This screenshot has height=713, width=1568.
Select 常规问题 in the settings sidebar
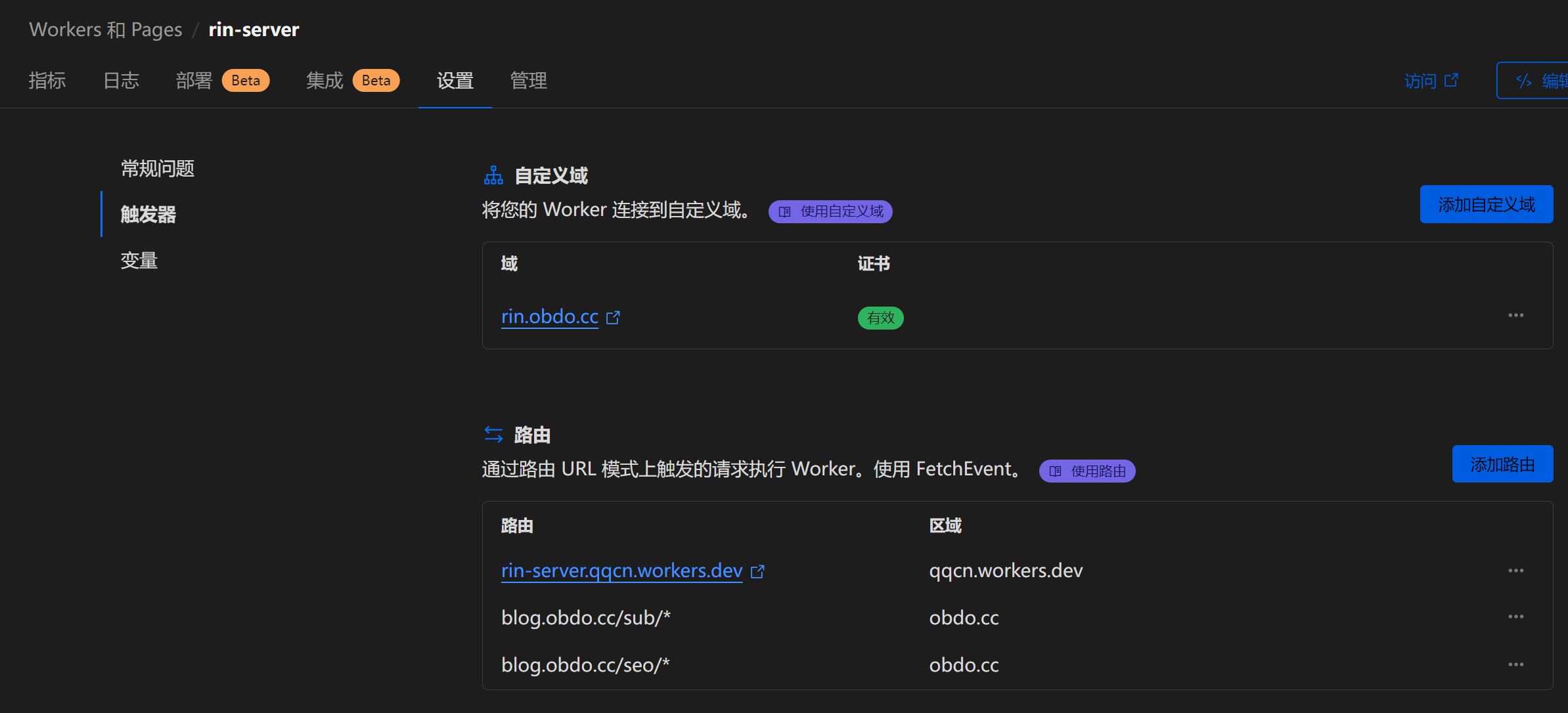[157, 168]
